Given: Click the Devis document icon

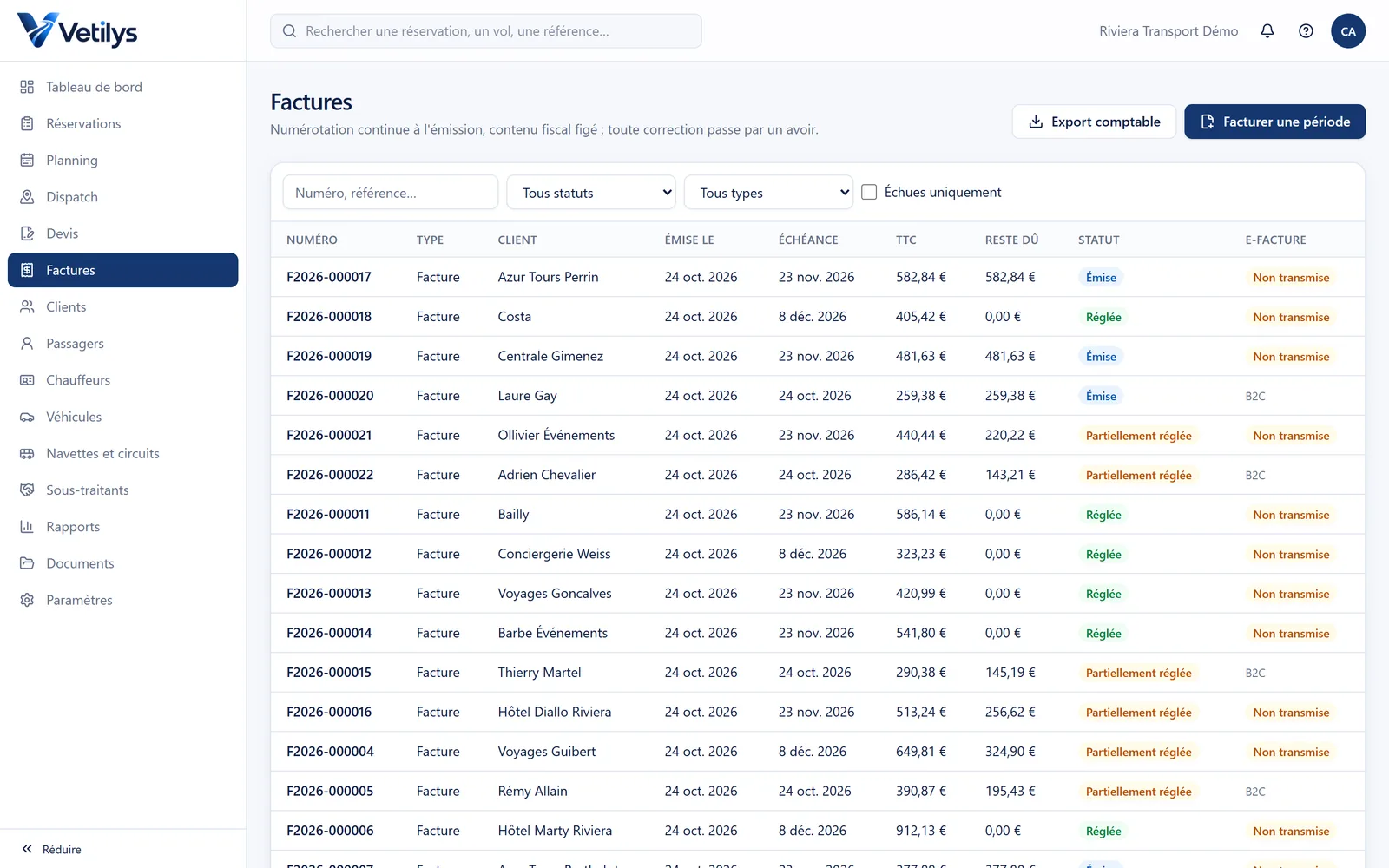Looking at the screenshot, I should [27, 233].
